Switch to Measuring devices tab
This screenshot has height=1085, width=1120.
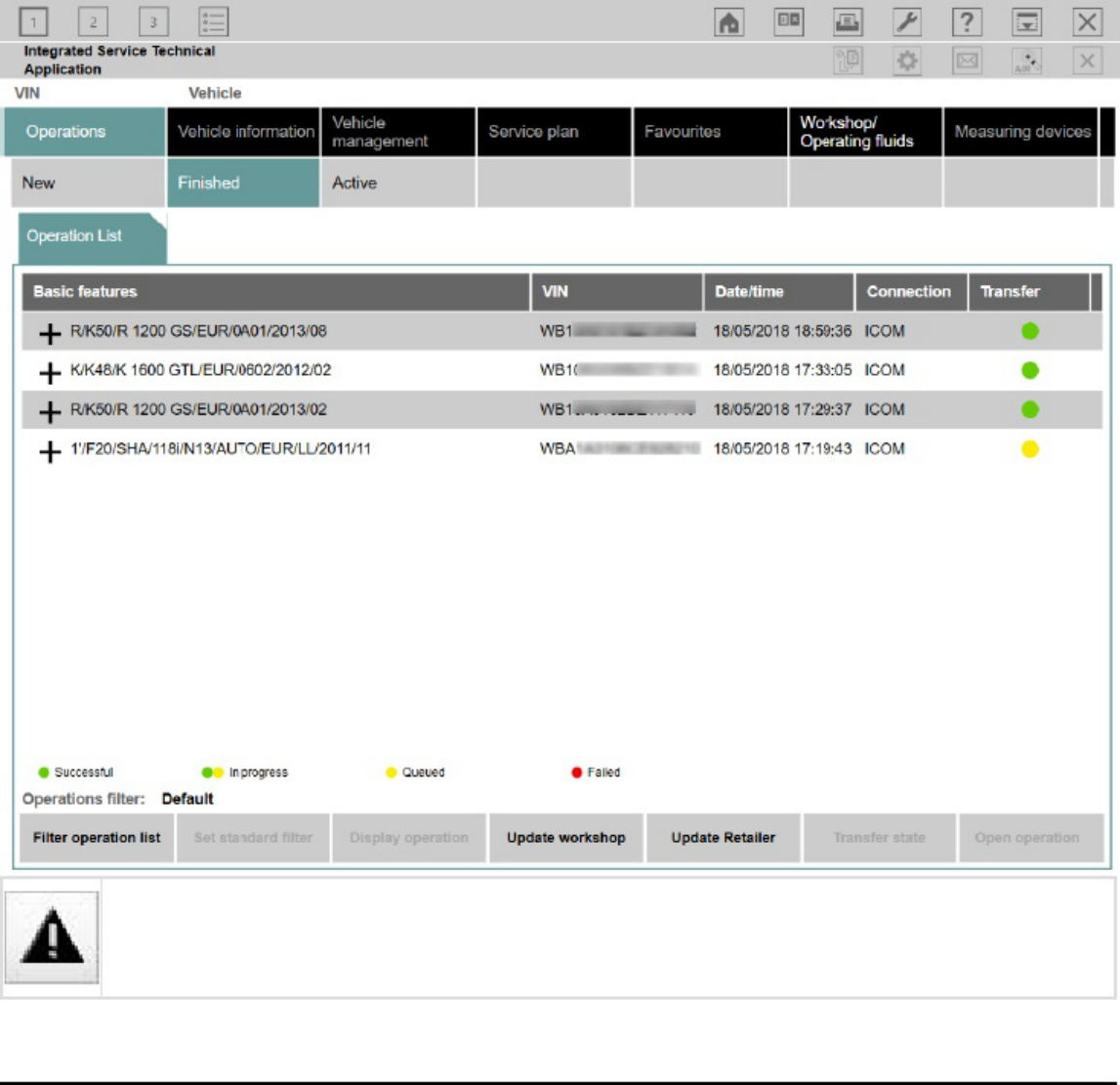1020,132
